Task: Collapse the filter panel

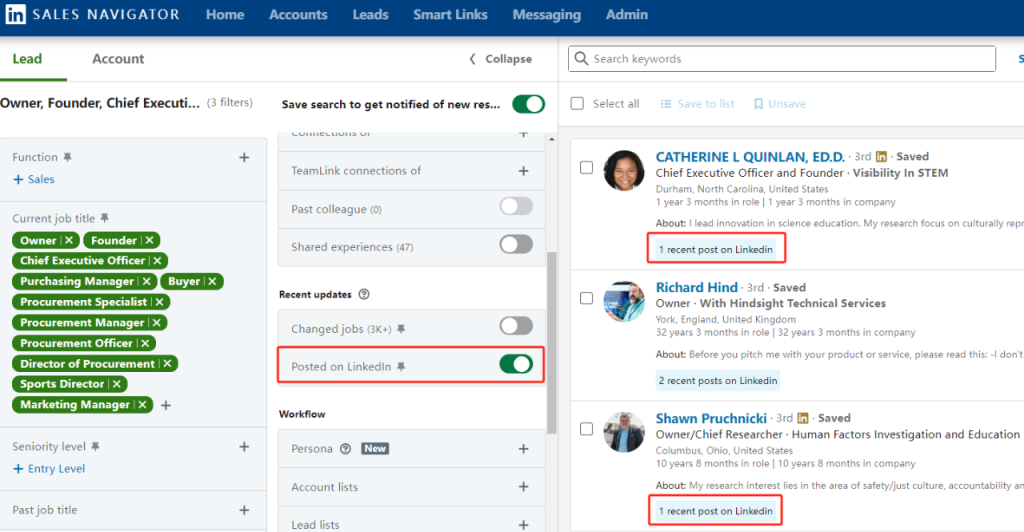Action: (x=501, y=59)
